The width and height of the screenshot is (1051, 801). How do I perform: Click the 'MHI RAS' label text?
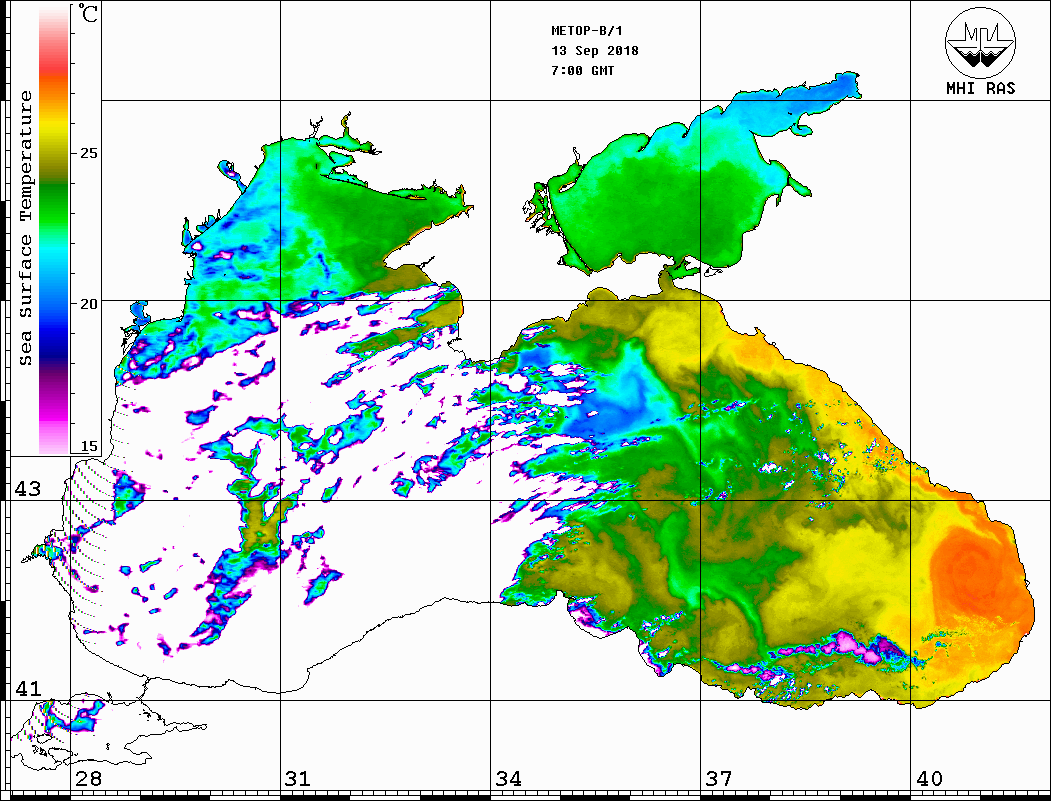(980, 88)
